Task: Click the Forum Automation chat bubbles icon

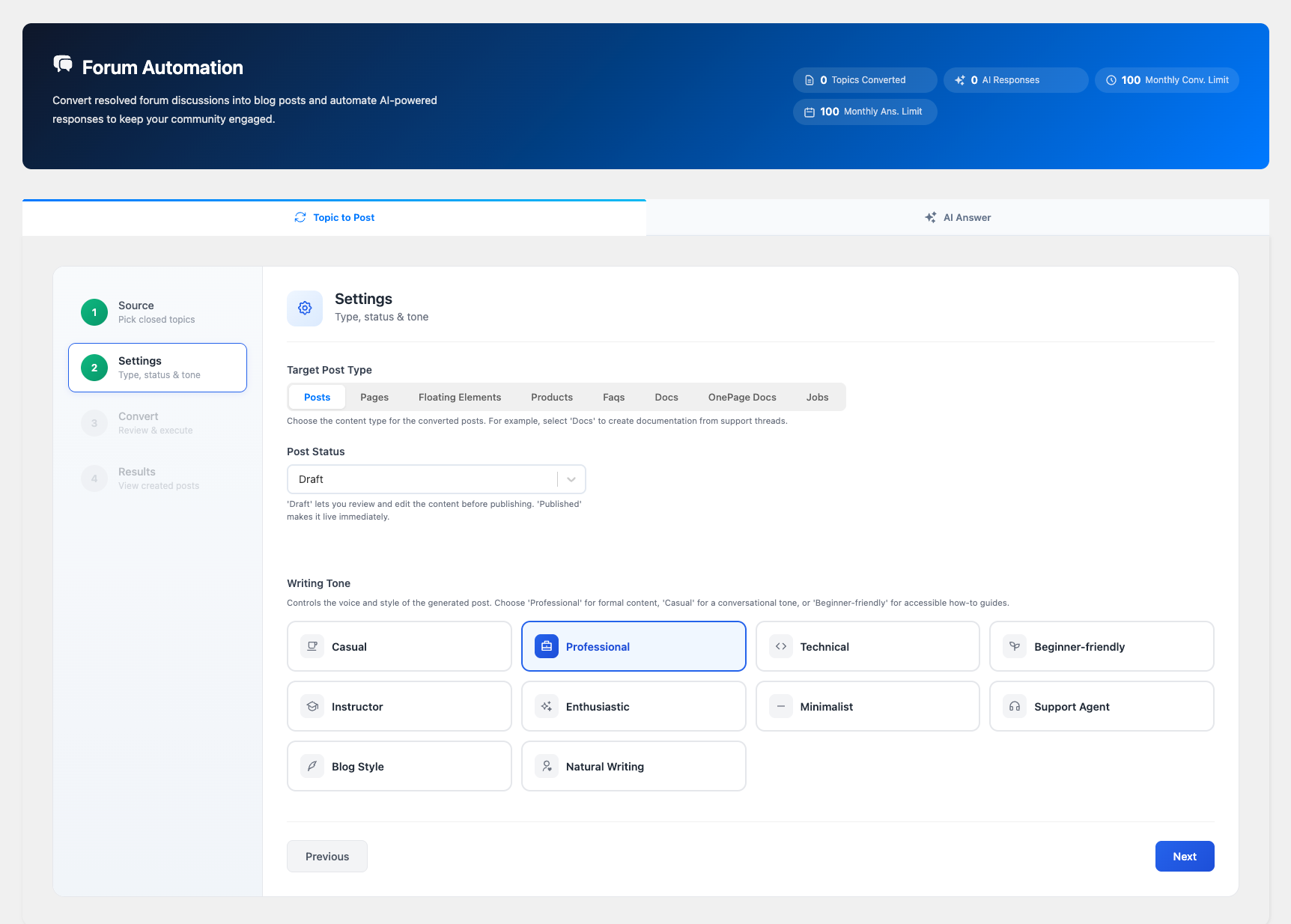Action: 63,64
